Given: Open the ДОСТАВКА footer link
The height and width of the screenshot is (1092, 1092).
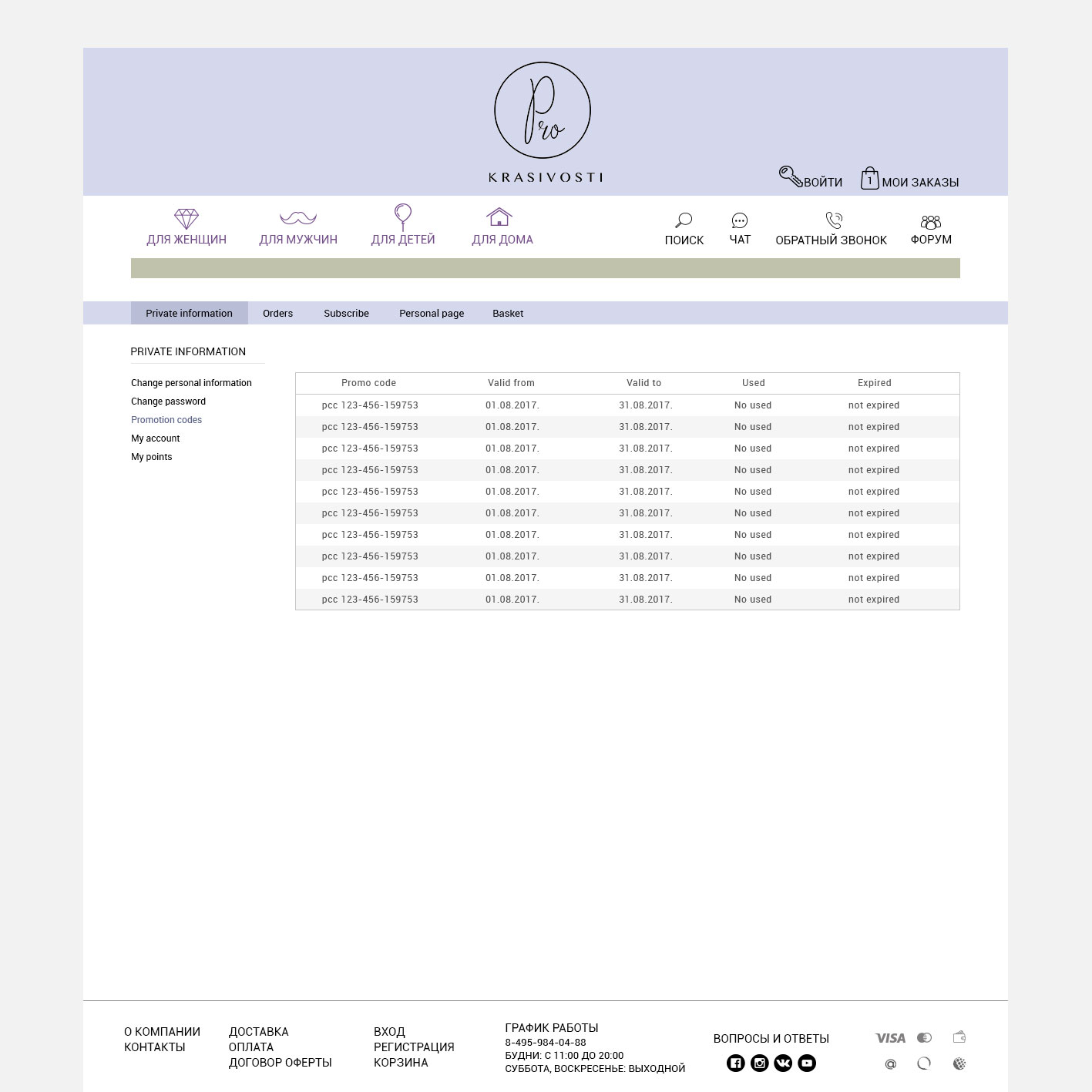Looking at the screenshot, I should (258, 1032).
